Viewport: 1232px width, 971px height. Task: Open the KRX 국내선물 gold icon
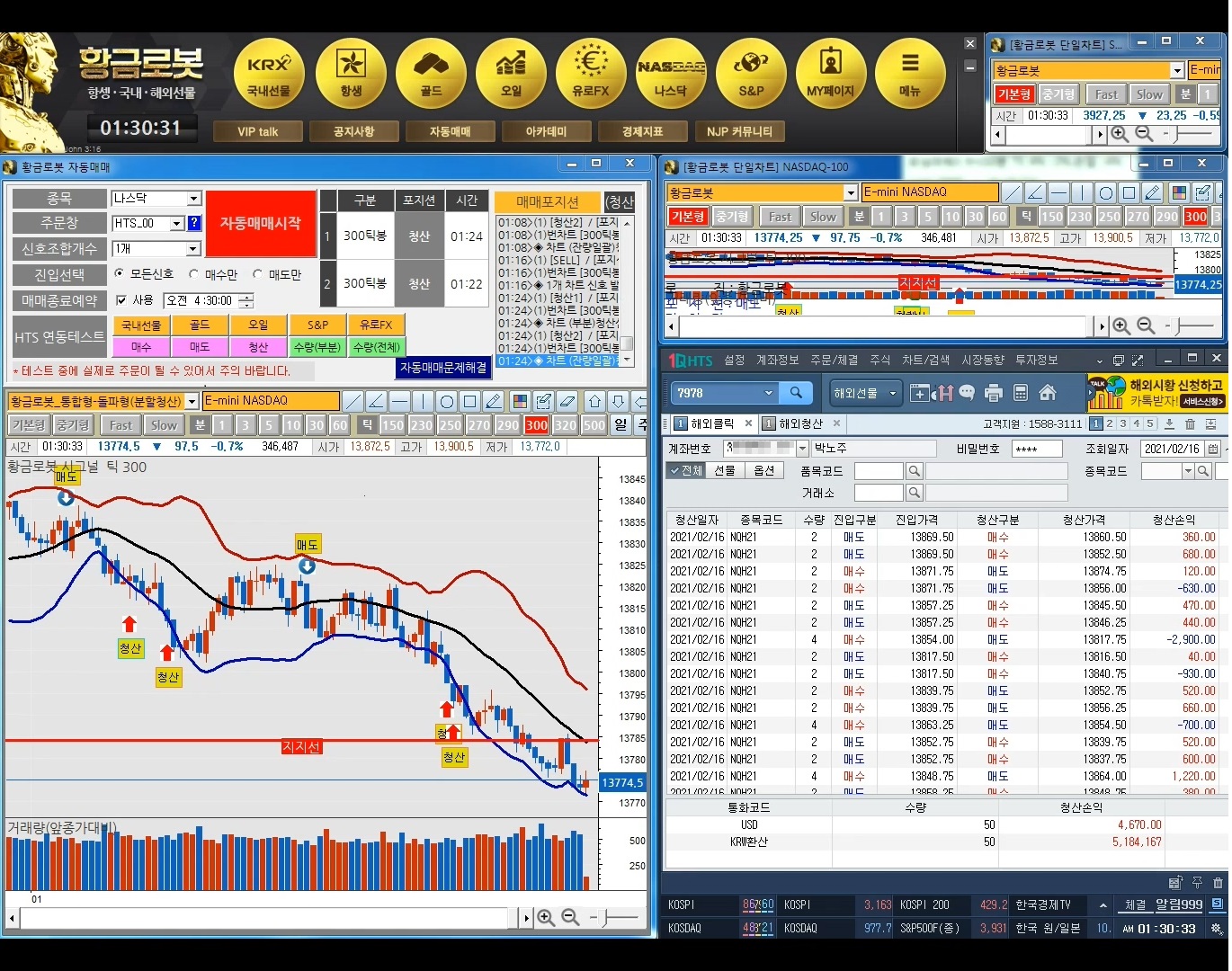(x=269, y=74)
